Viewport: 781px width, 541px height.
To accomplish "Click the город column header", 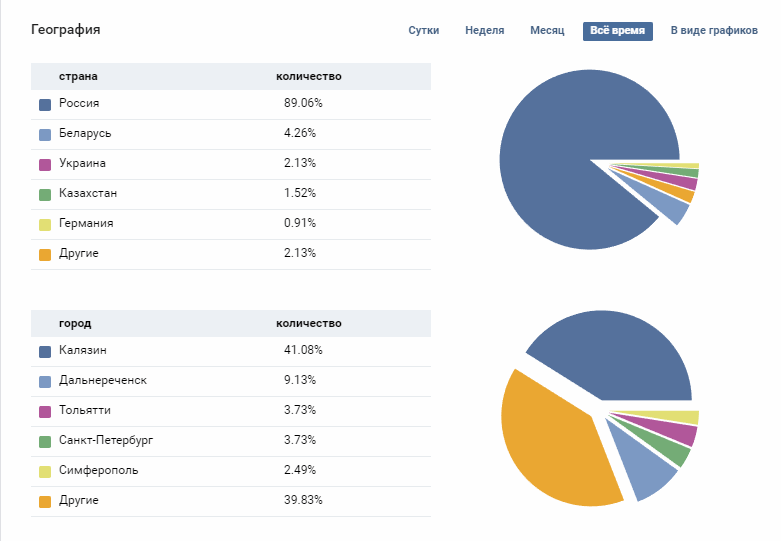I will pyautogui.click(x=75, y=324).
